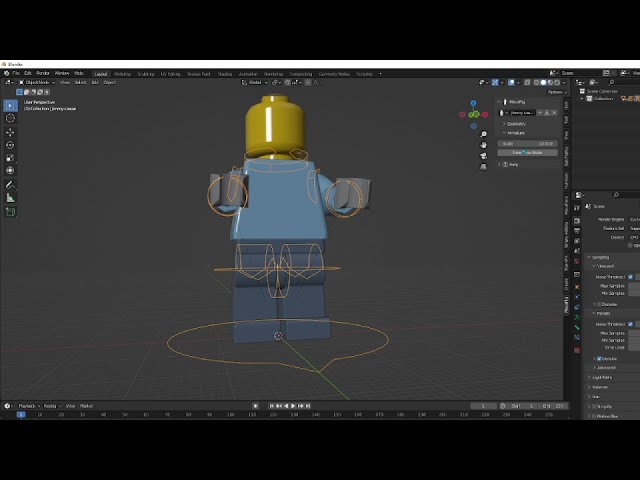Click the current frame number field
Image resolution: width=640 pixels, height=480 pixels.
click(483, 406)
